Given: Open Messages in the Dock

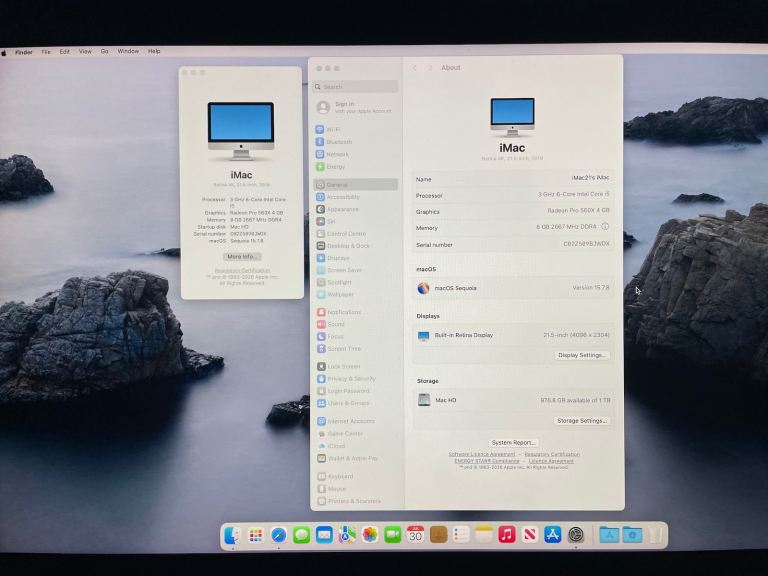Looking at the screenshot, I should (301, 534).
